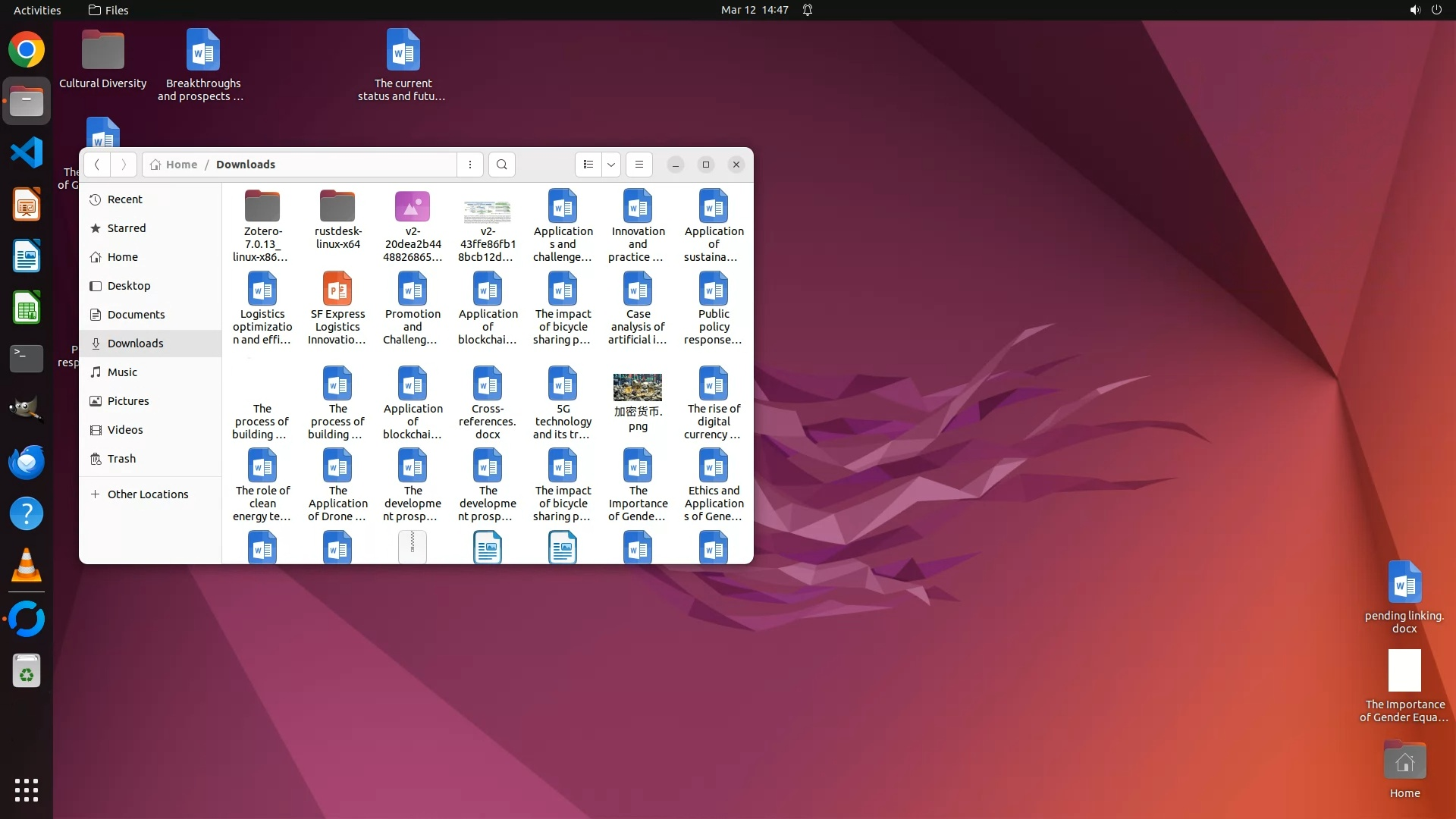Click the forward navigation arrow
Viewport: 1456px width, 819px height.
(x=124, y=165)
